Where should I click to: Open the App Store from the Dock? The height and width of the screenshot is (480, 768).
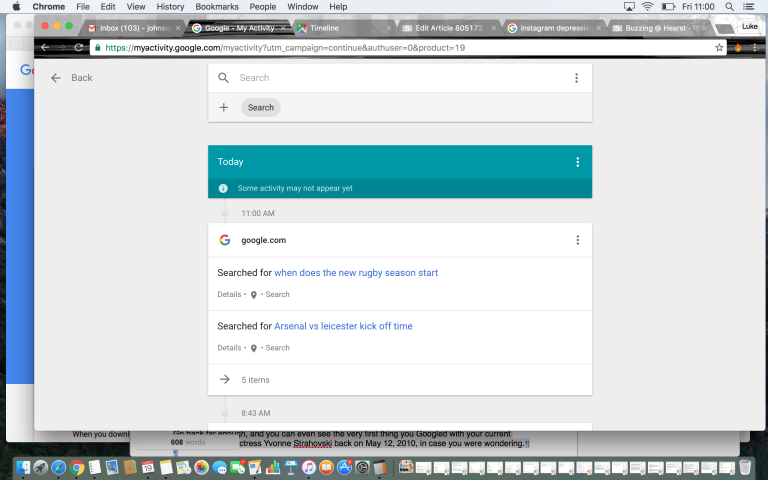coord(344,467)
